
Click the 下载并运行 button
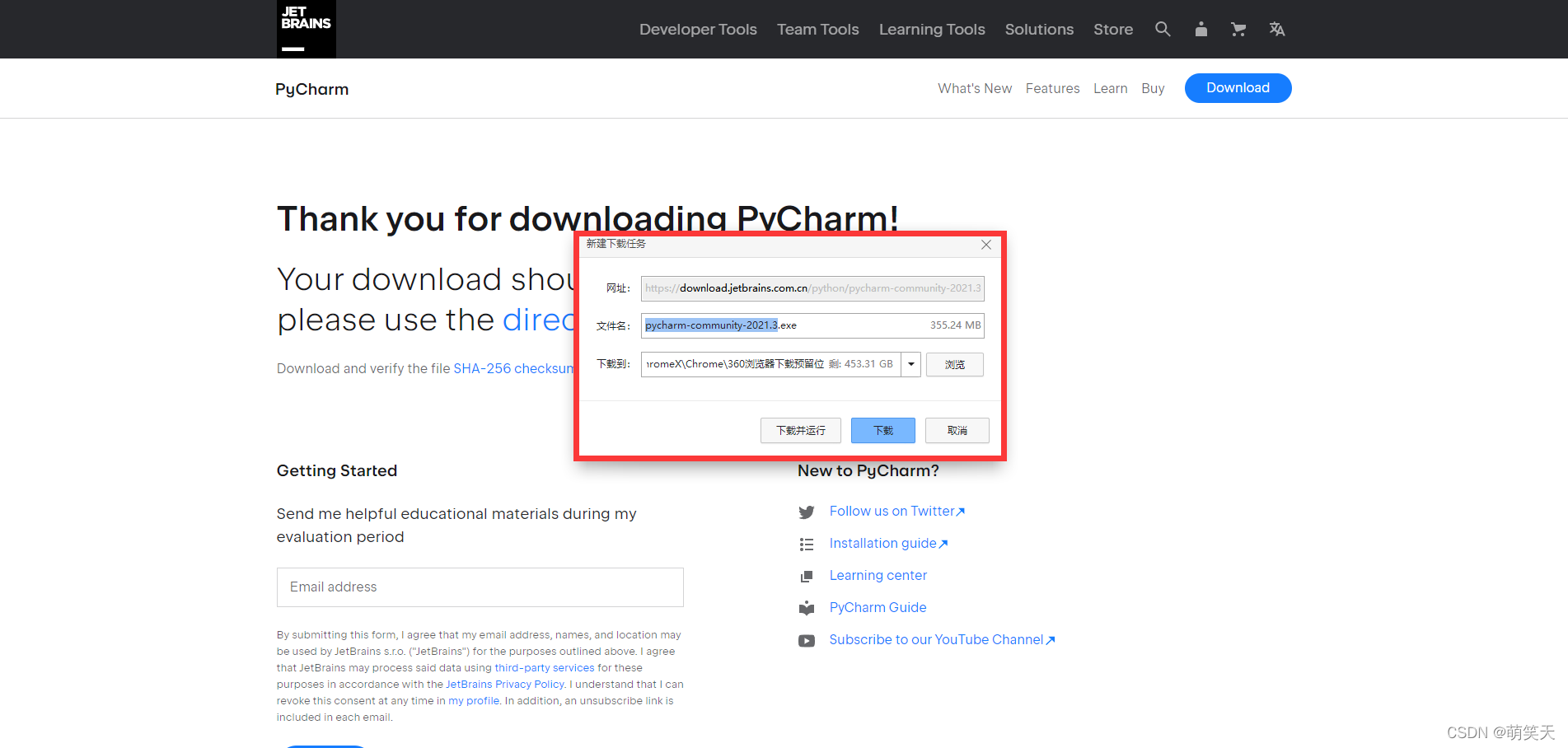tap(800, 431)
